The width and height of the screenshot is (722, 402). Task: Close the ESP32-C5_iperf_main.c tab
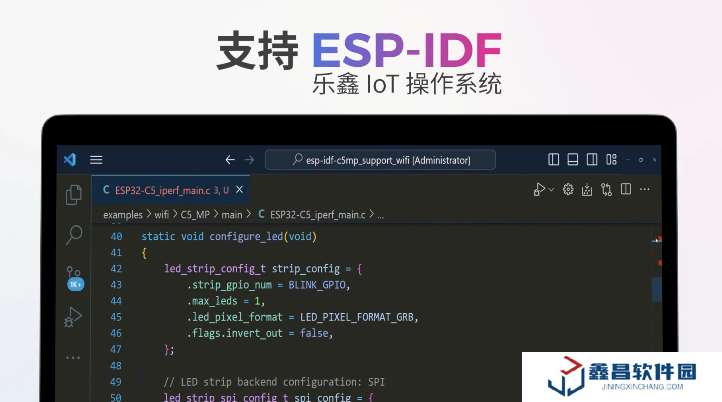(x=241, y=189)
